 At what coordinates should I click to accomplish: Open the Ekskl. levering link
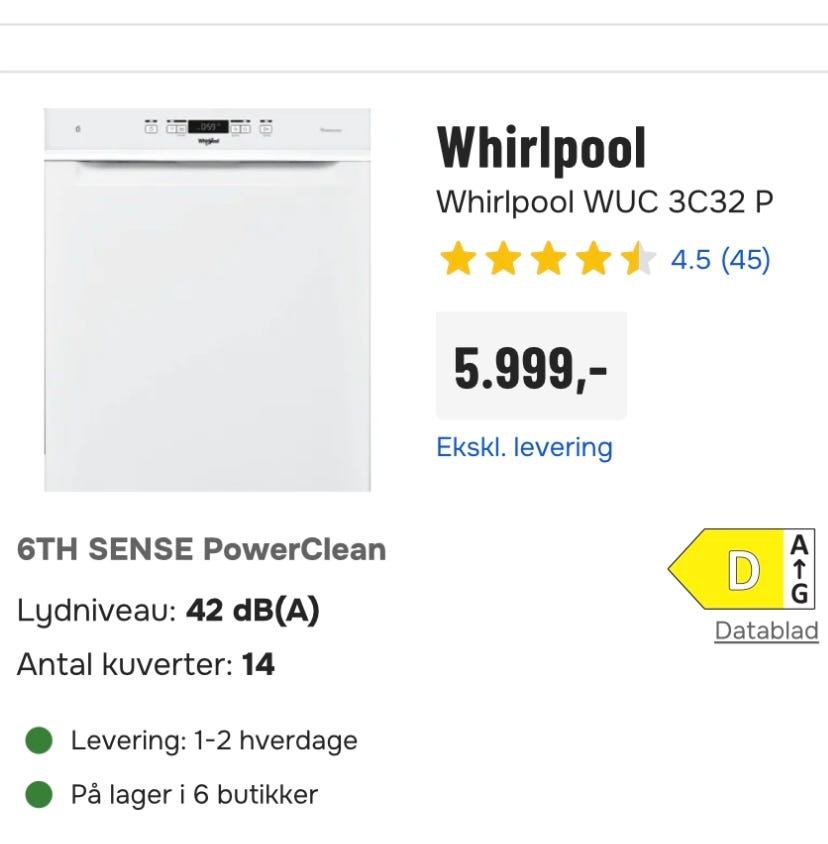pyautogui.click(x=524, y=447)
